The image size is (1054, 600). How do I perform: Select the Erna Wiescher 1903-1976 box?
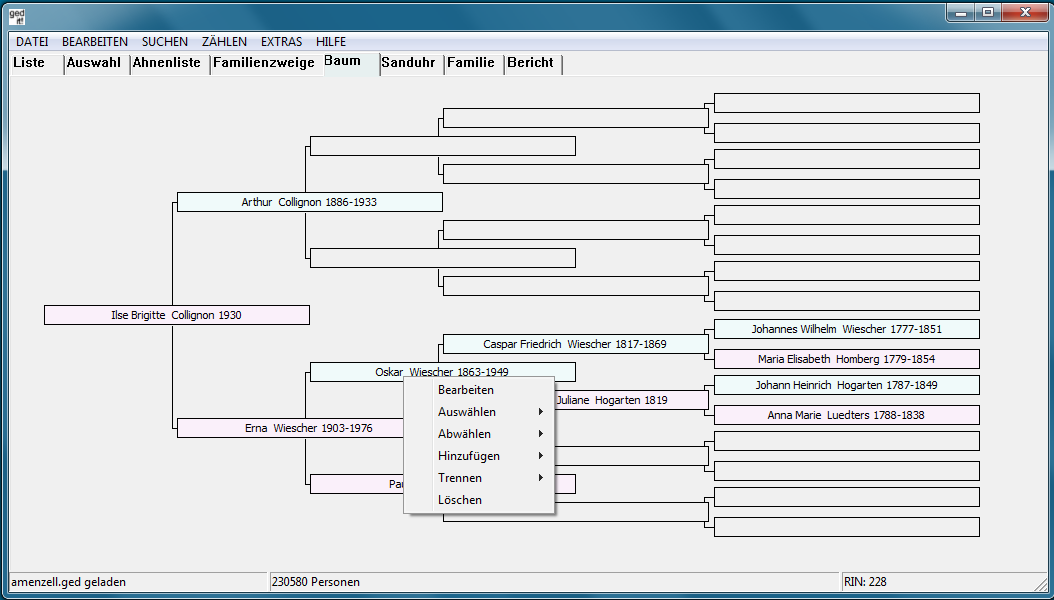pos(290,428)
